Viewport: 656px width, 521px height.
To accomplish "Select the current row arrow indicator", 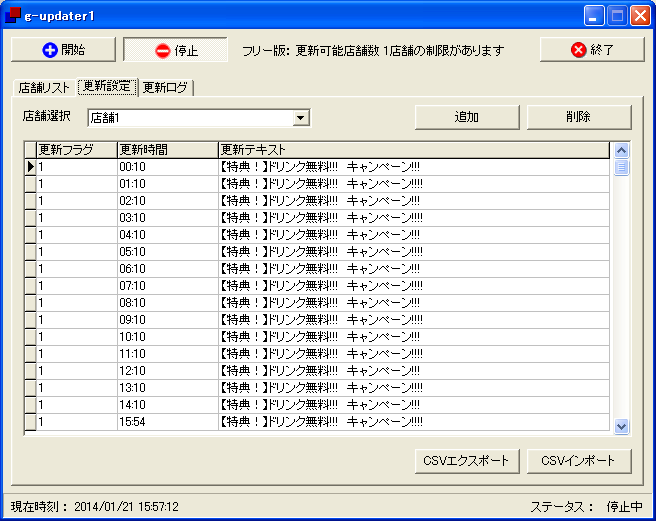I will pyautogui.click(x=30, y=167).
